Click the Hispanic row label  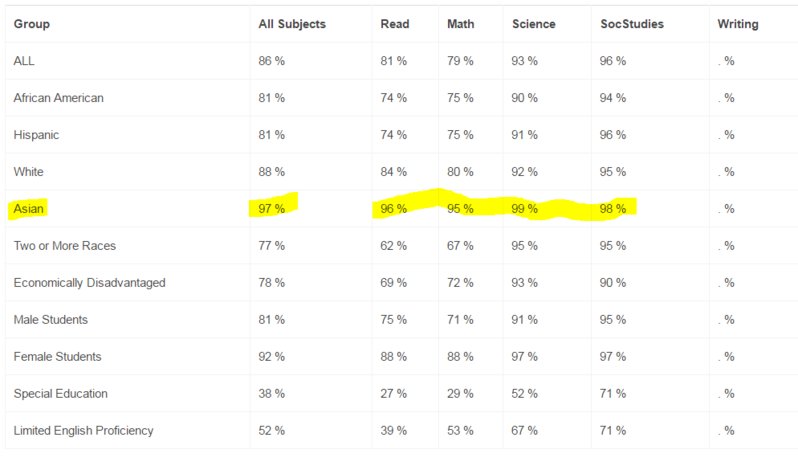click(36, 135)
